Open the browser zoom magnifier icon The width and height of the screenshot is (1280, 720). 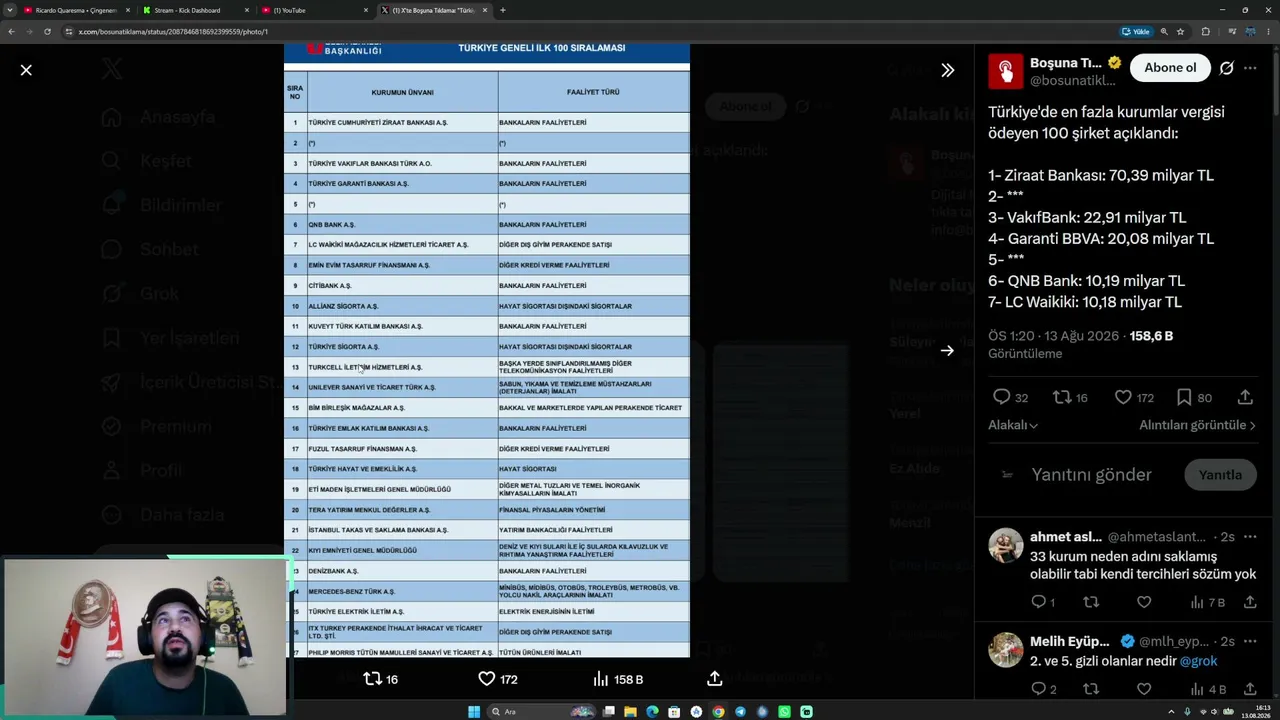click(x=1164, y=32)
